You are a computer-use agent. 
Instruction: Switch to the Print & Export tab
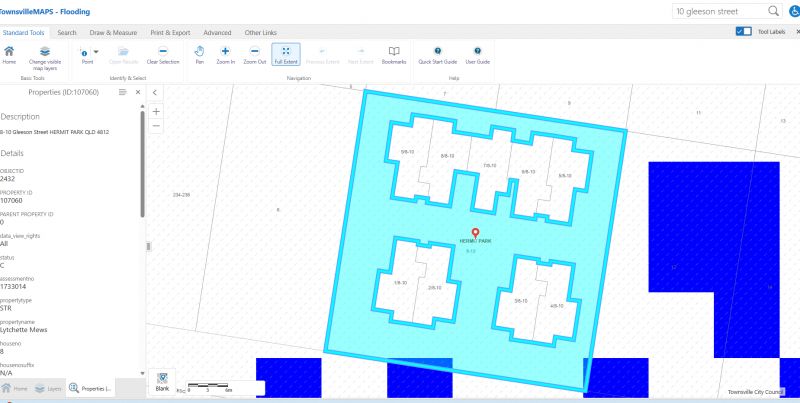[170, 33]
